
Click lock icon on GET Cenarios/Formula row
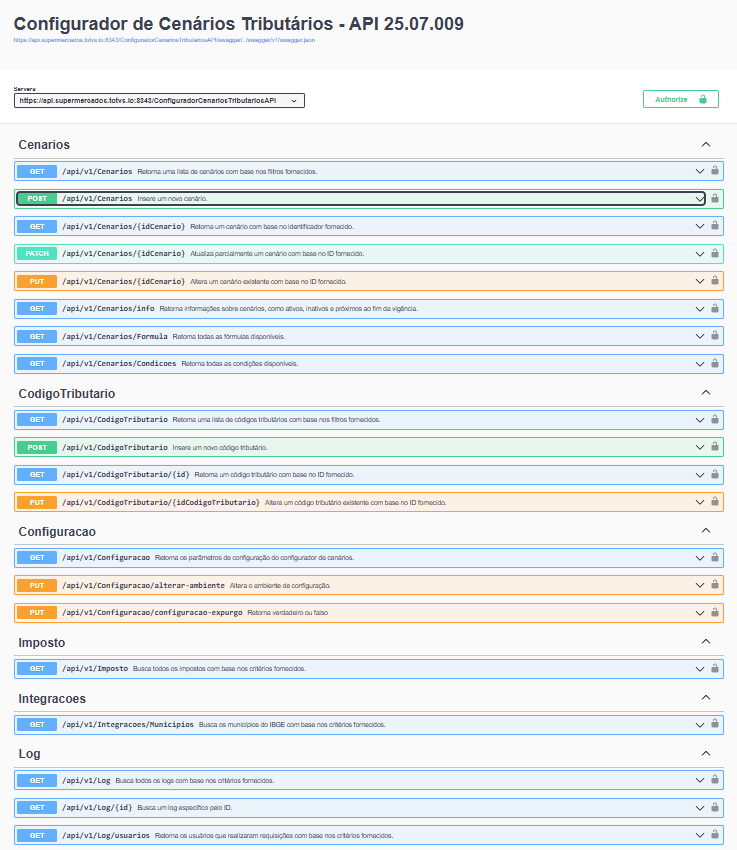[715, 336]
